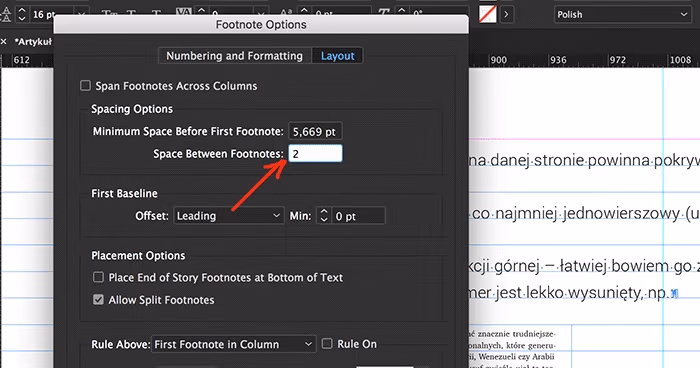The width and height of the screenshot is (700, 368).
Task: Select the *Artykuł document tab
Action: click(33, 42)
